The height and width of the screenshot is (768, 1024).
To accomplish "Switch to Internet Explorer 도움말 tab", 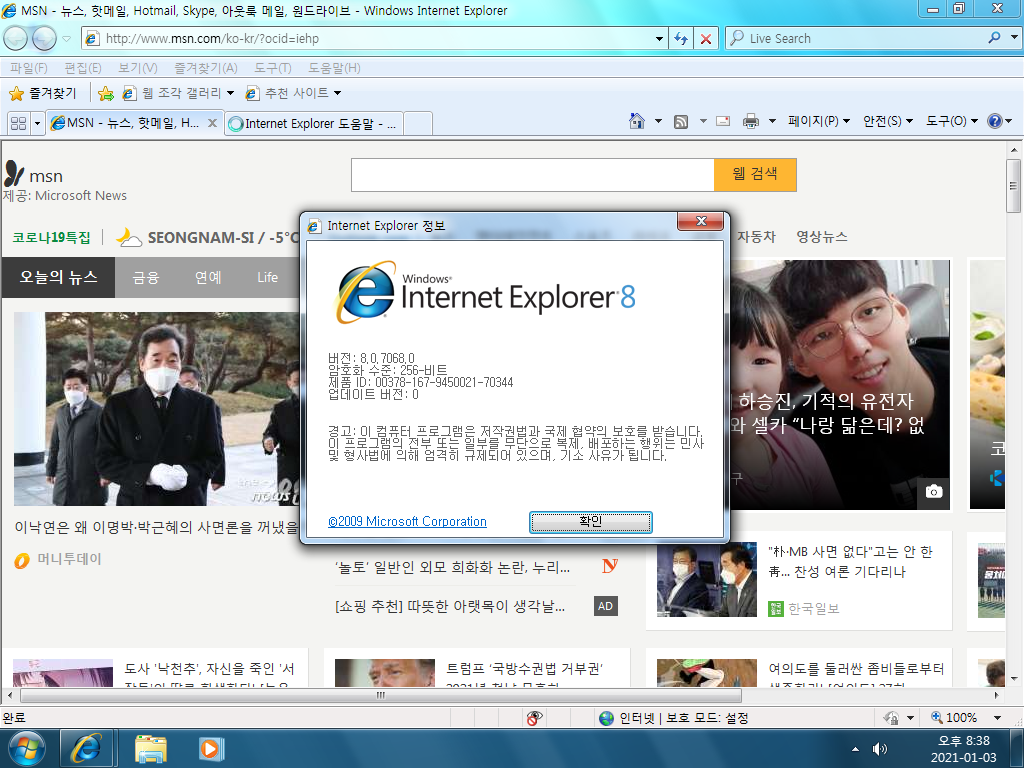I will [x=313, y=123].
